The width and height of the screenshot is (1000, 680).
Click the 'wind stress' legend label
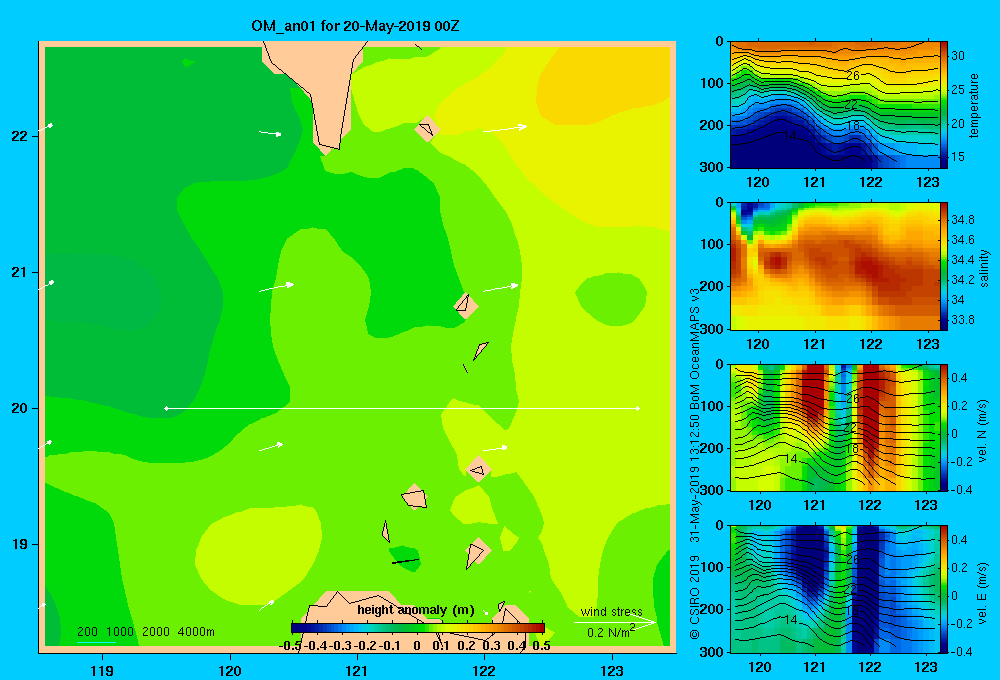click(611, 611)
